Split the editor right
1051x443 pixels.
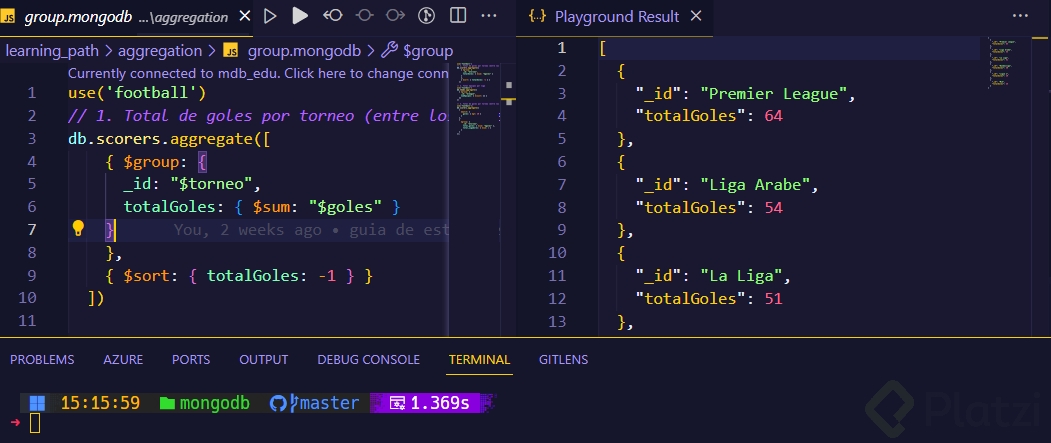[458, 15]
